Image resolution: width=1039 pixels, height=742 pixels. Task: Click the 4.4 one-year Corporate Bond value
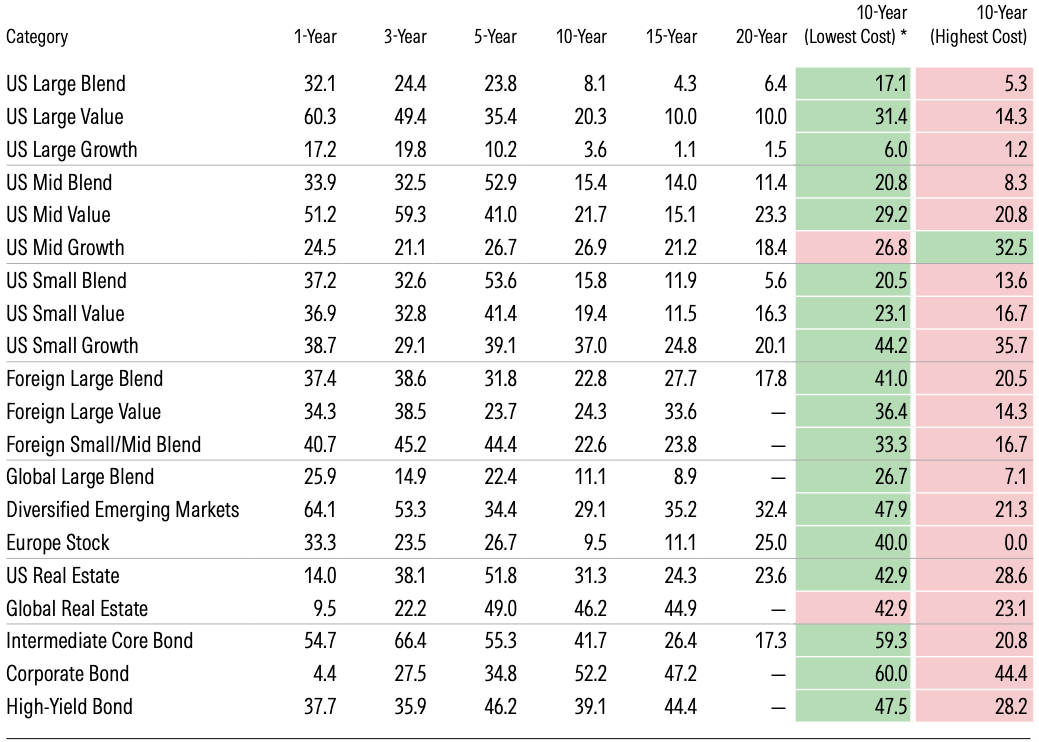point(326,674)
